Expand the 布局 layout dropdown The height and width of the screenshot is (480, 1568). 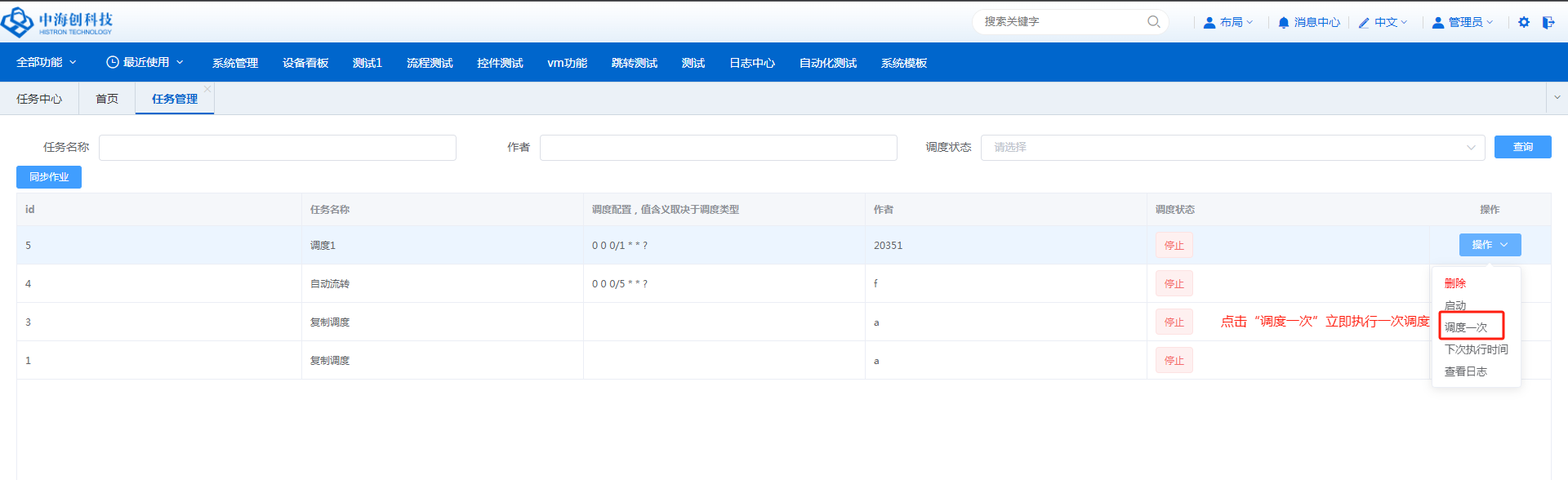pyautogui.click(x=1228, y=22)
